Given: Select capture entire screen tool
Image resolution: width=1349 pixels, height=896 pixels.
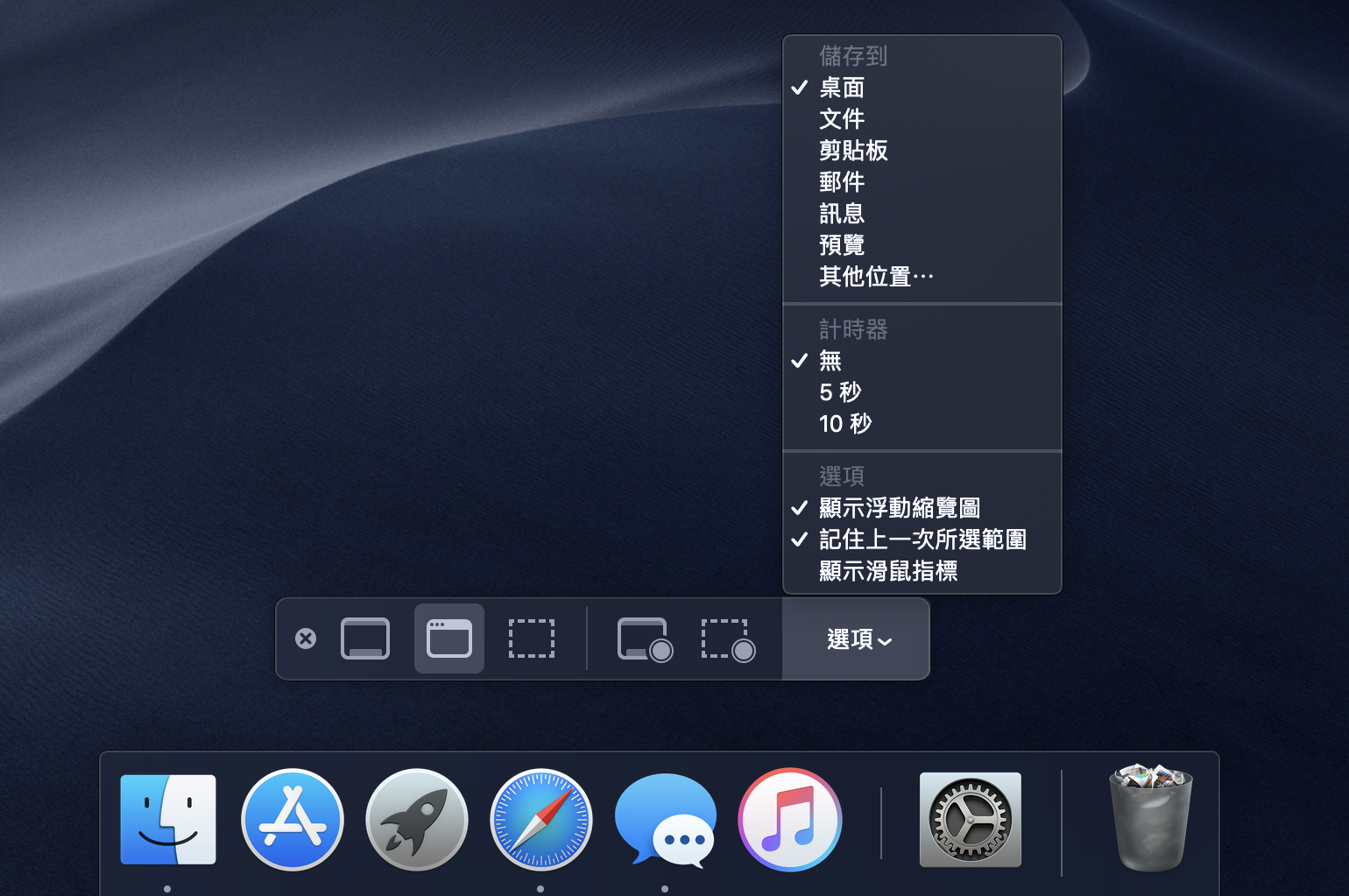Looking at the screenshot, I should [x=365, y=638].
